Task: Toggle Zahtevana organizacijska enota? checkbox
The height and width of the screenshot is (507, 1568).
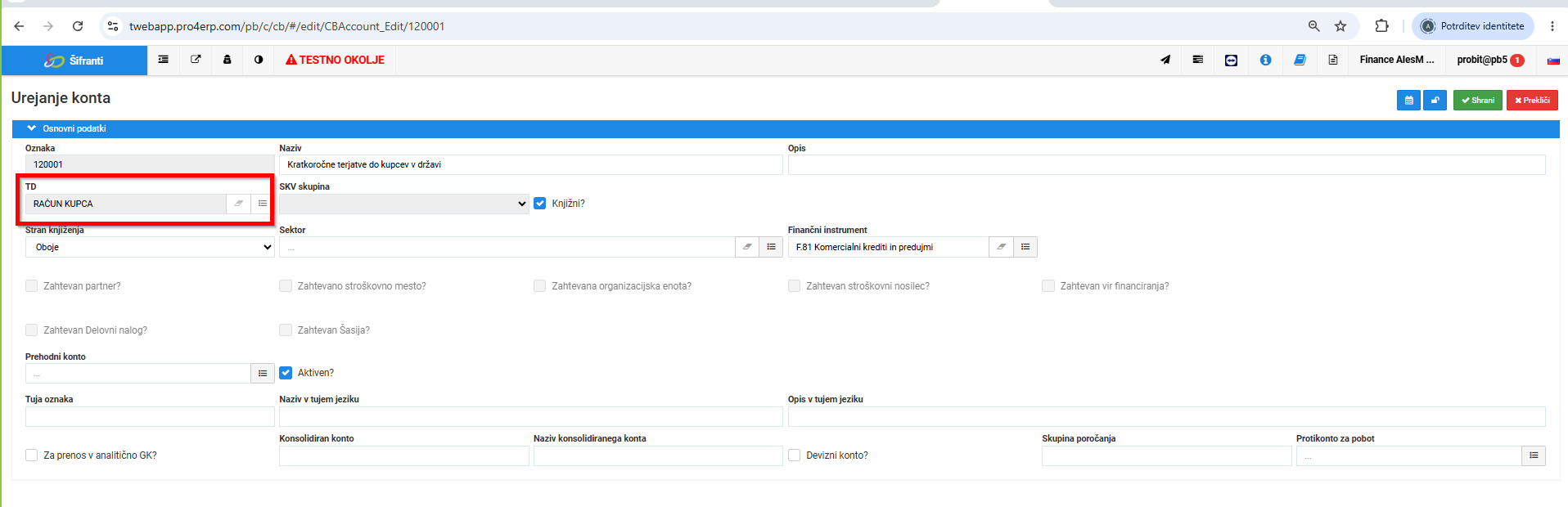Action: pos(540,286)
